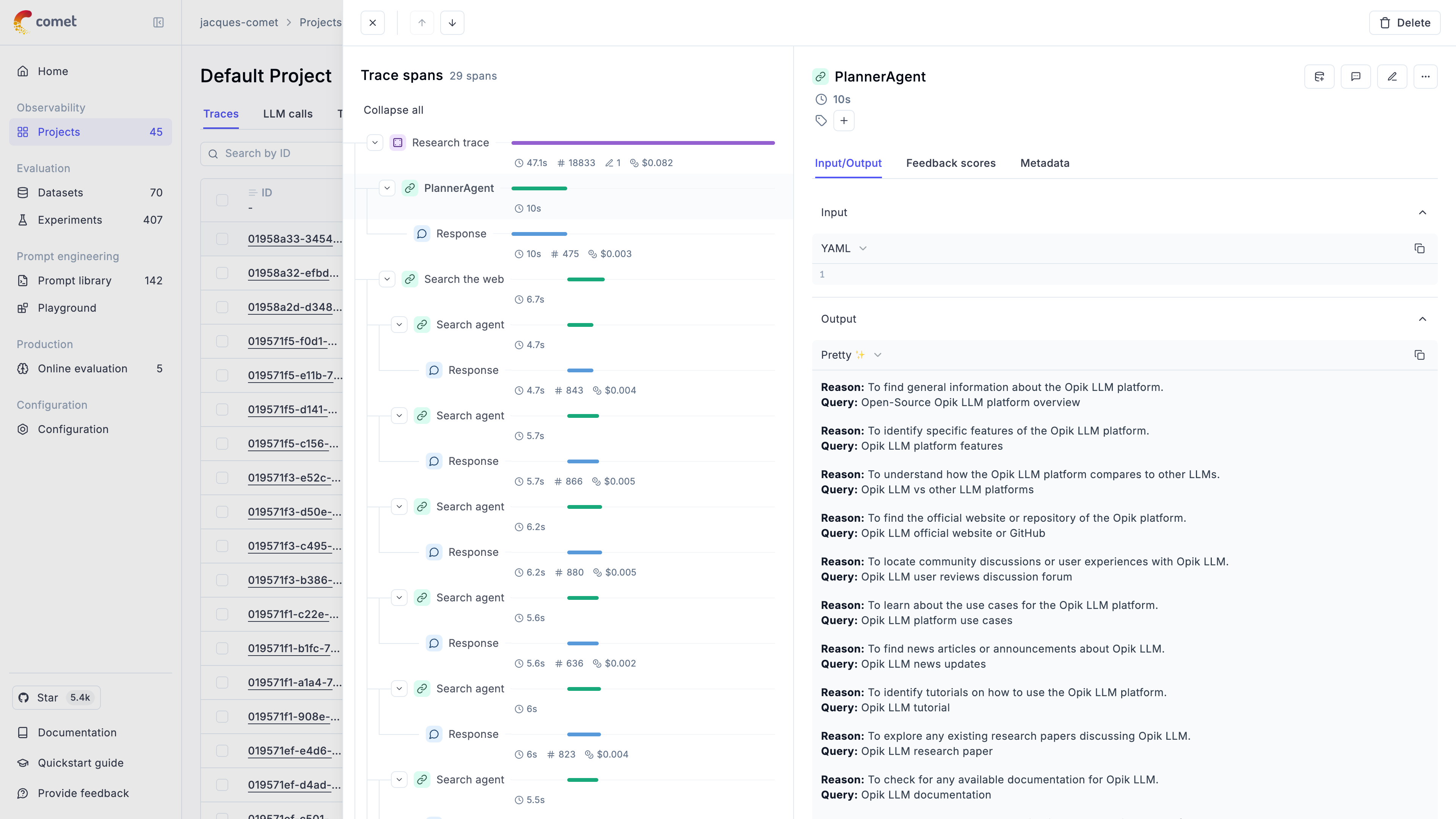Close the trace detail panel

click(x=372, y=23)
